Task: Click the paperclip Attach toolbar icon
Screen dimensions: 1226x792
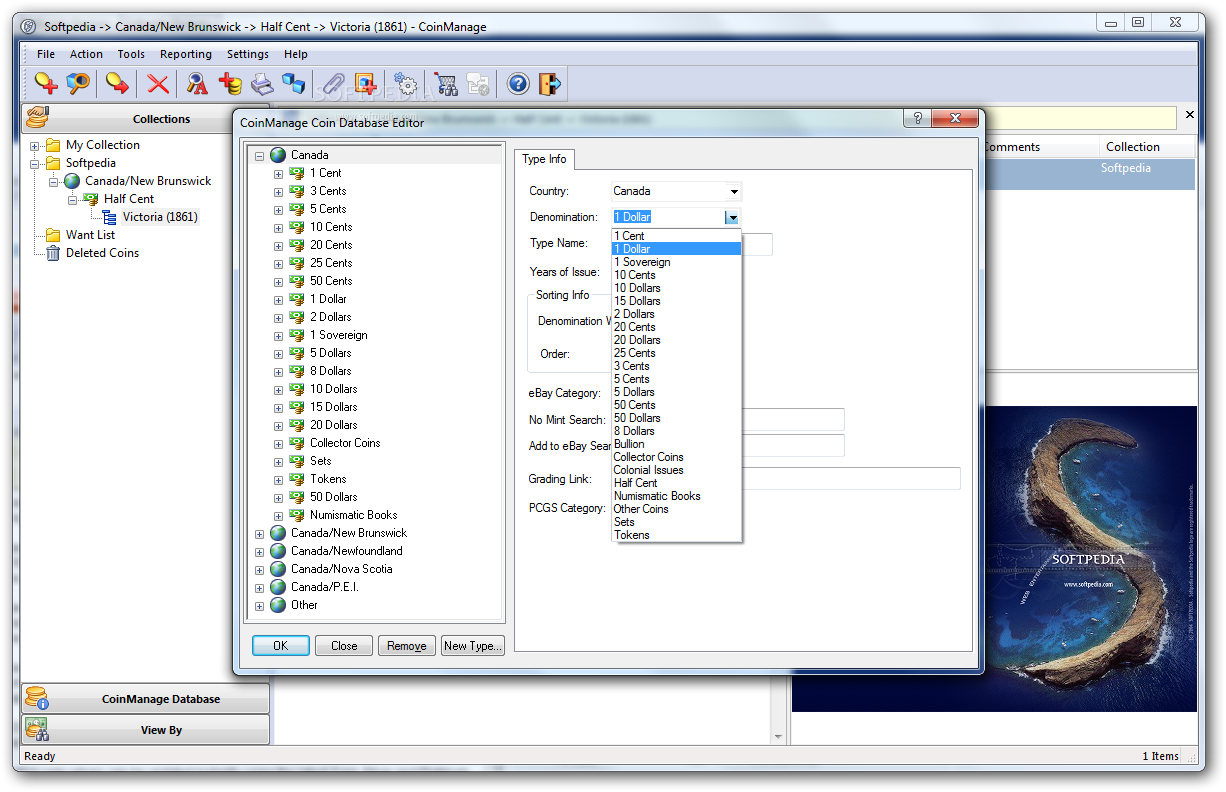Action: (x=333, y=84)
